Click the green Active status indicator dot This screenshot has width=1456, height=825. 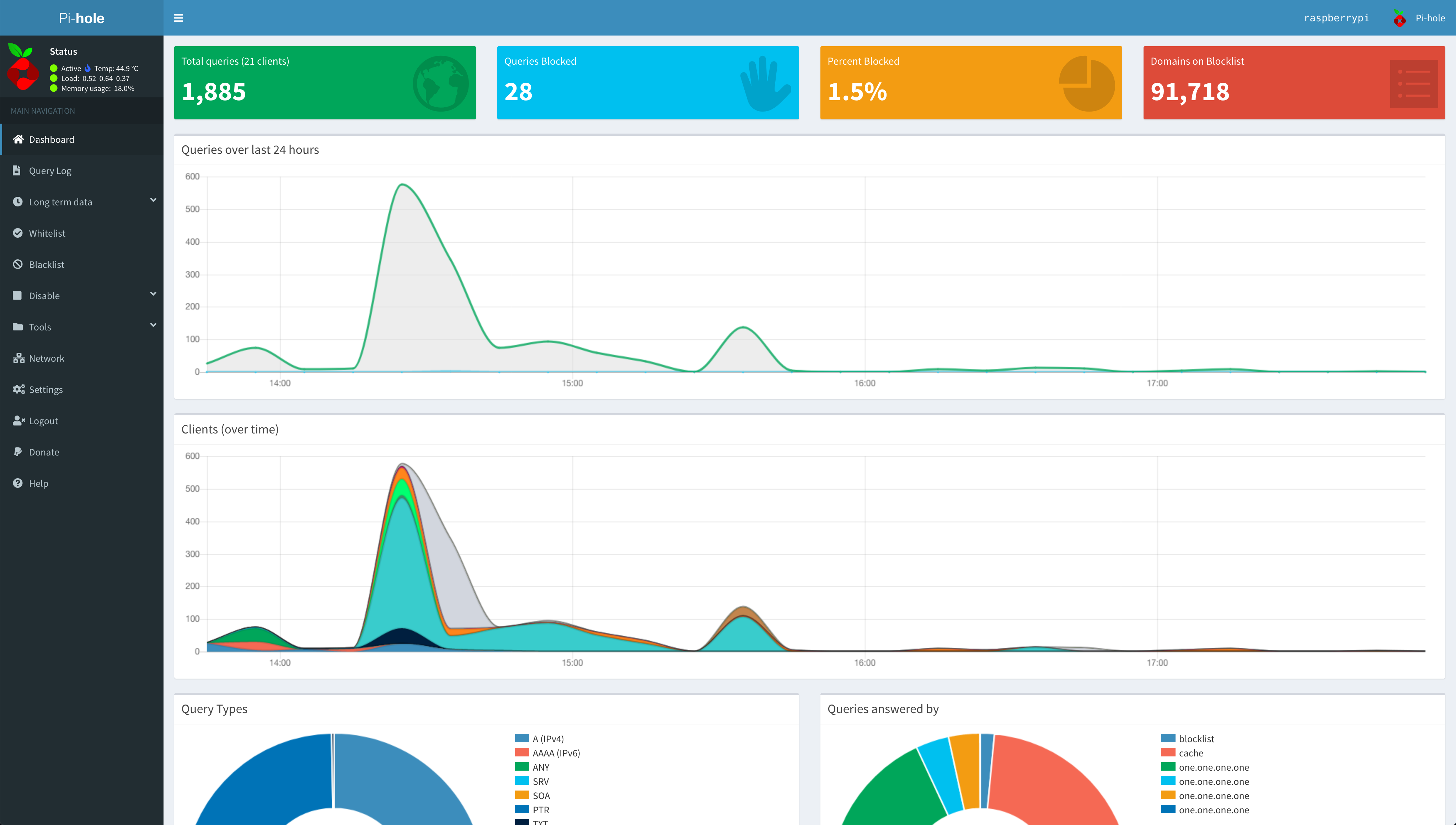54,69
